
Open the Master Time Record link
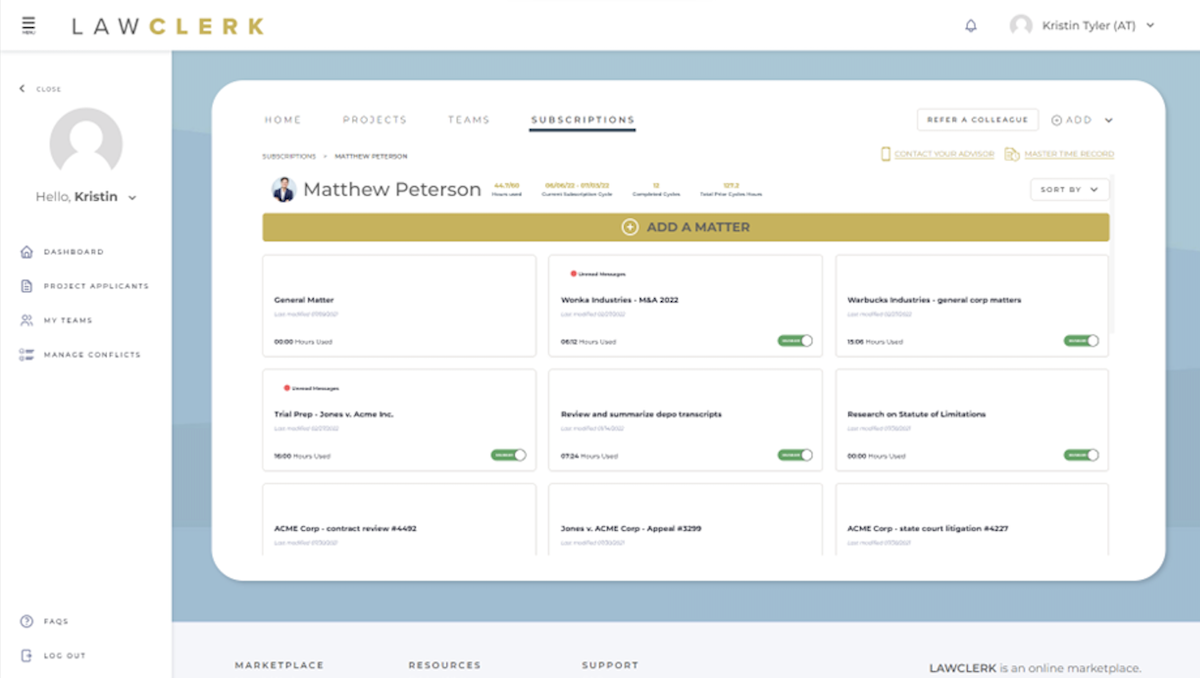pos(1059,154)
